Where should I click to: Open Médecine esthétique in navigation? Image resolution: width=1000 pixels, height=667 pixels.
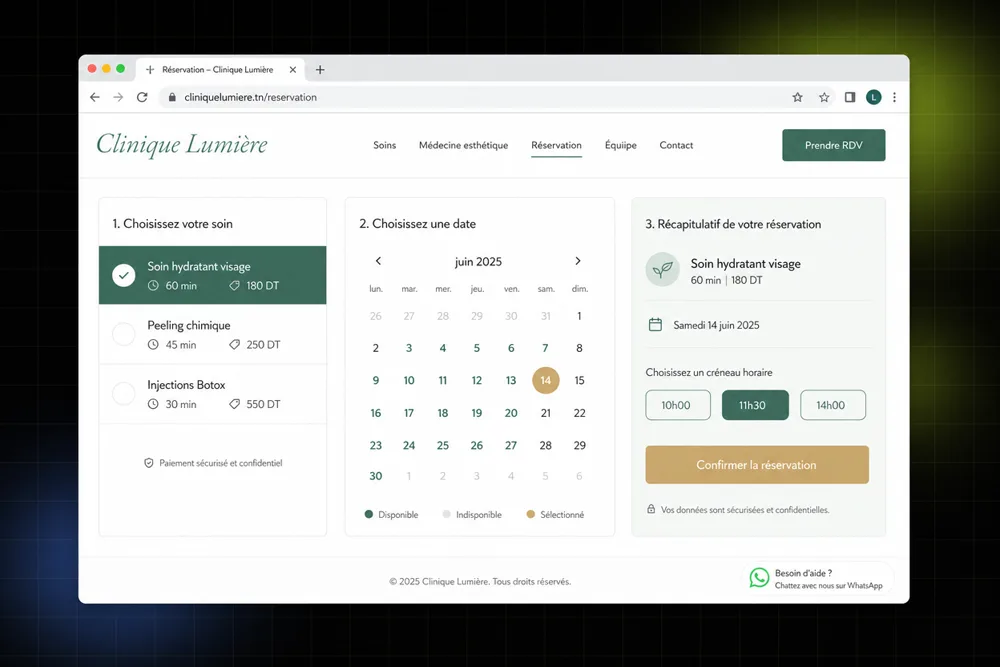coord(464,145)
